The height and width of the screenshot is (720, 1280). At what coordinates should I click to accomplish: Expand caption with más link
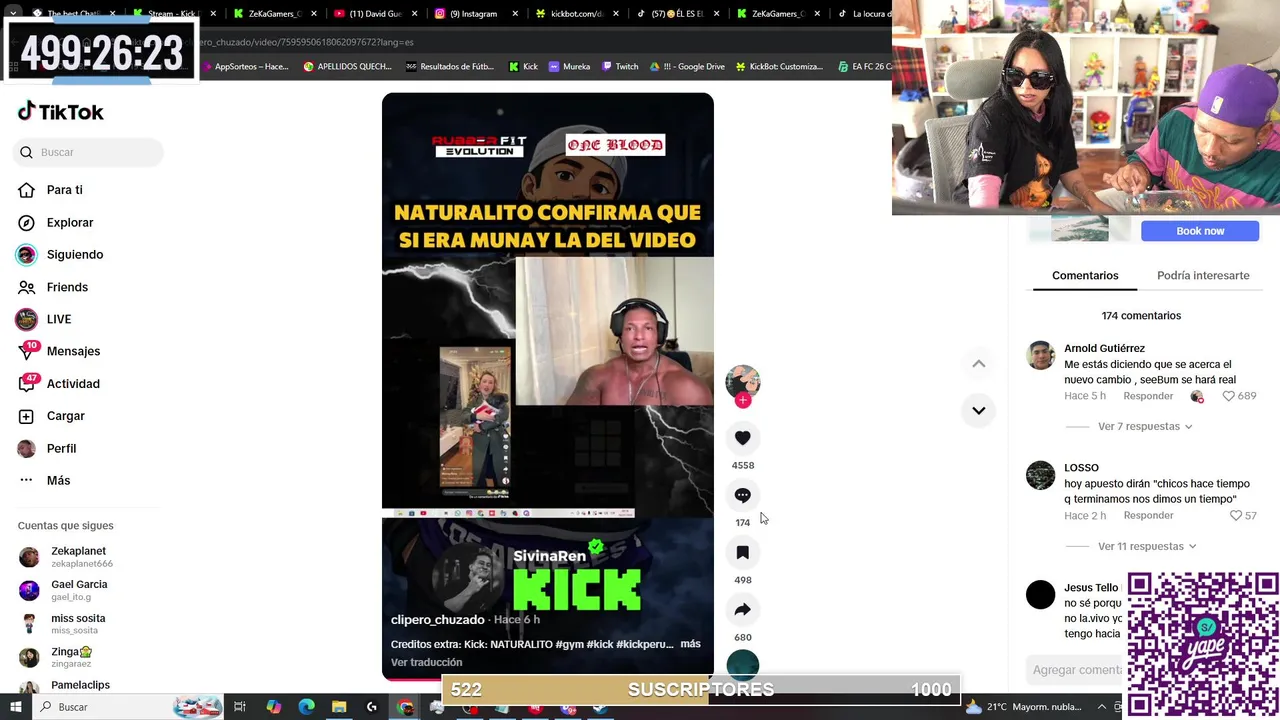[691, 644]
